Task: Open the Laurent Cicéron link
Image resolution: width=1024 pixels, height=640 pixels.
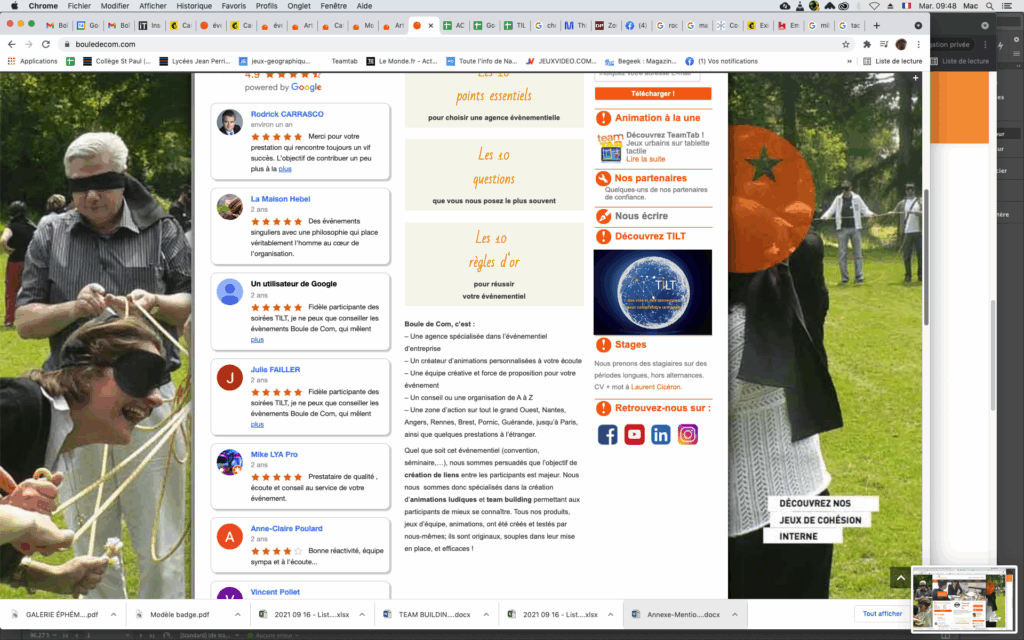Action: click(x=656, y=387)
